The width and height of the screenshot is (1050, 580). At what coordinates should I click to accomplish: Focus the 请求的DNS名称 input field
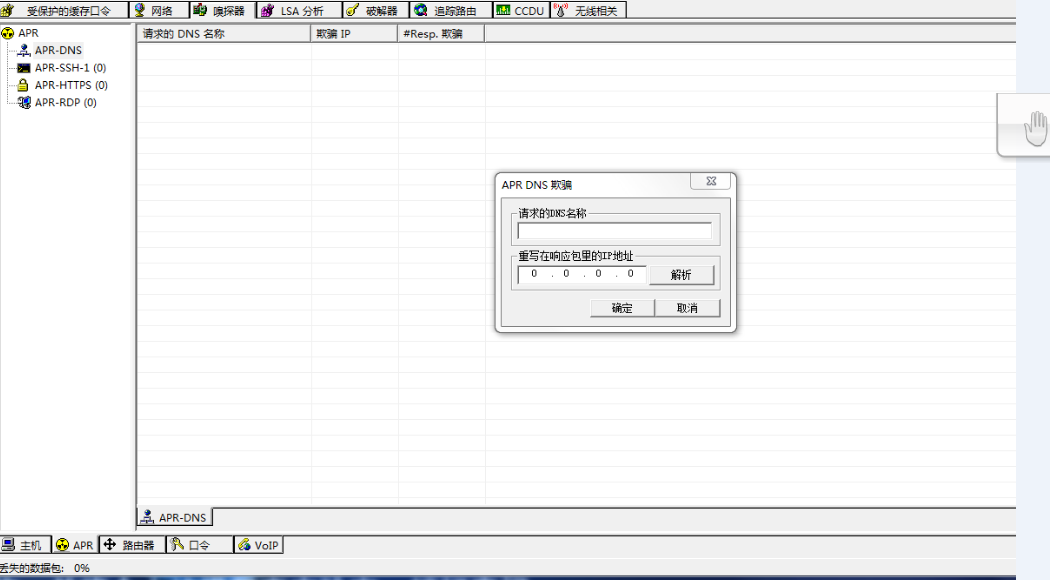click(x=615, y=231)
